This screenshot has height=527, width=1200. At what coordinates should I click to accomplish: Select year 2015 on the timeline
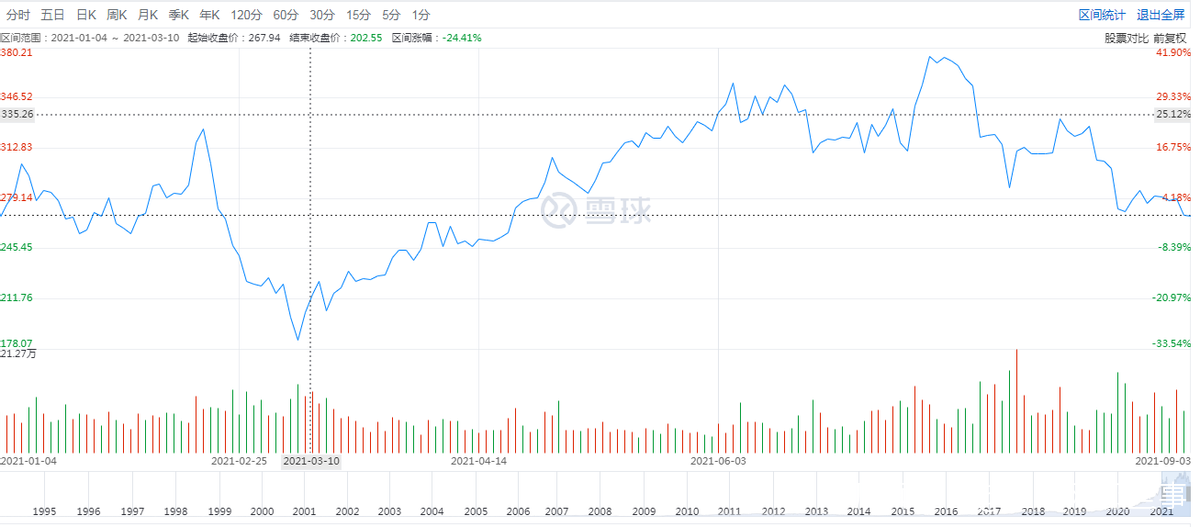[901, 511]
